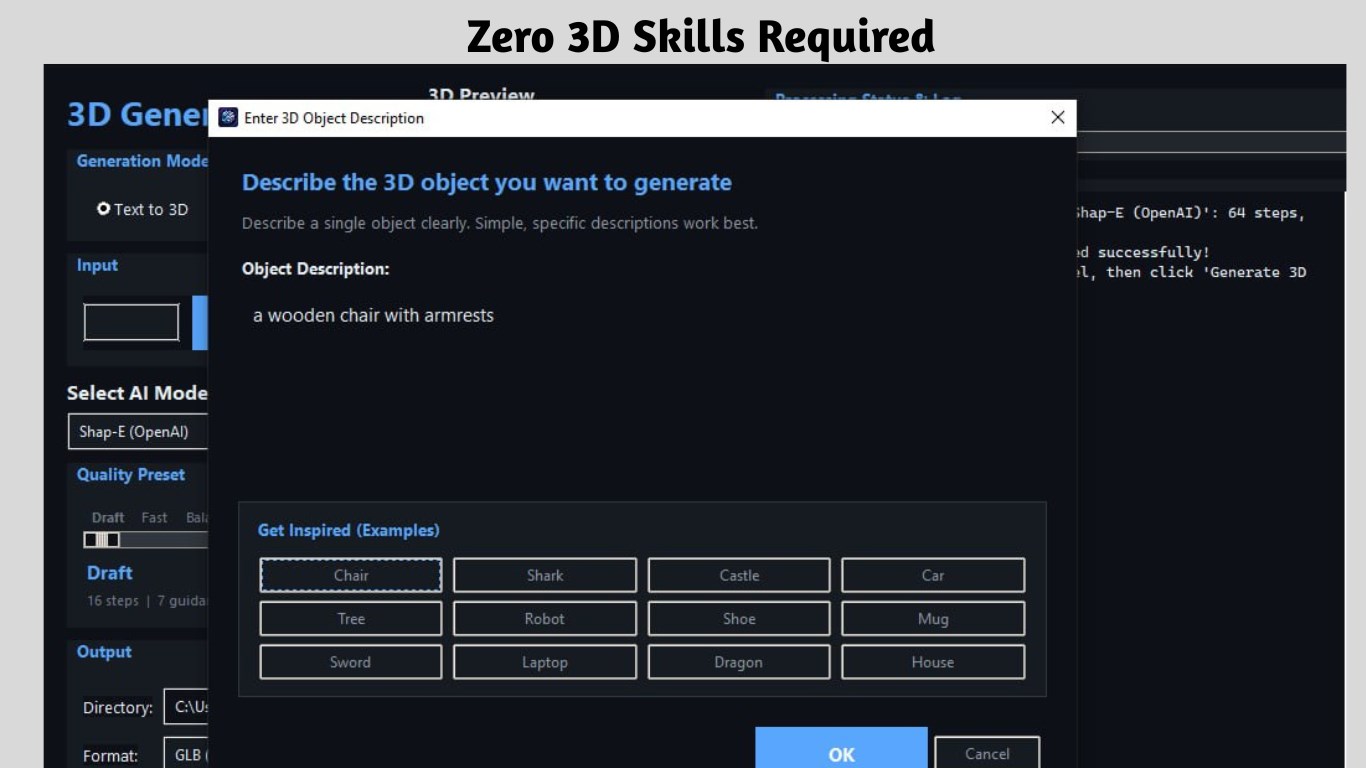
Task: Click the 'Draft' preset heading text
Action: point(110,573)
